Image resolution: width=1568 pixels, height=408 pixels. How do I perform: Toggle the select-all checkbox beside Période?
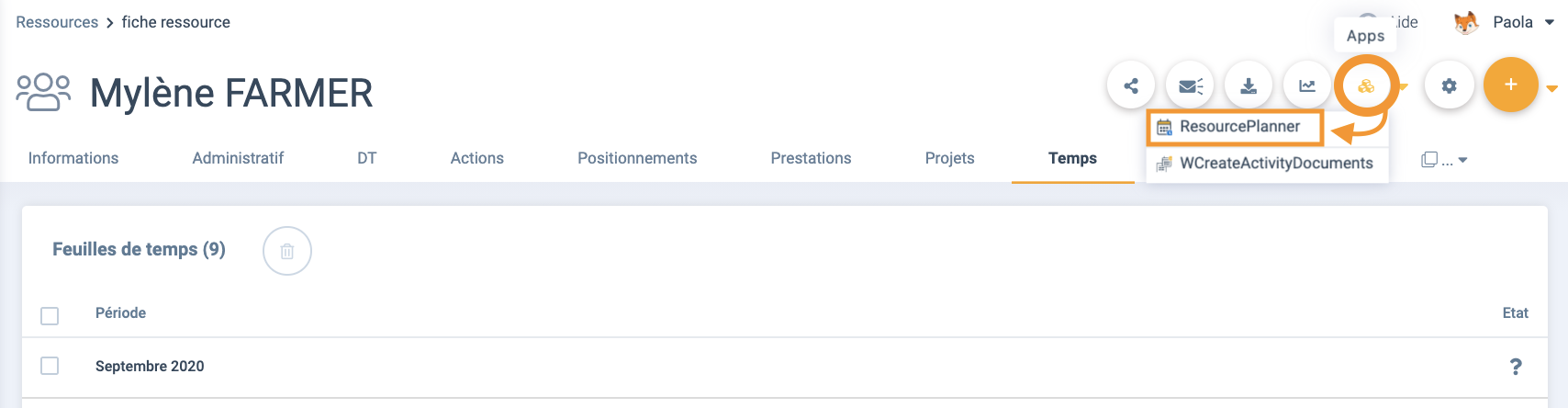50,316
